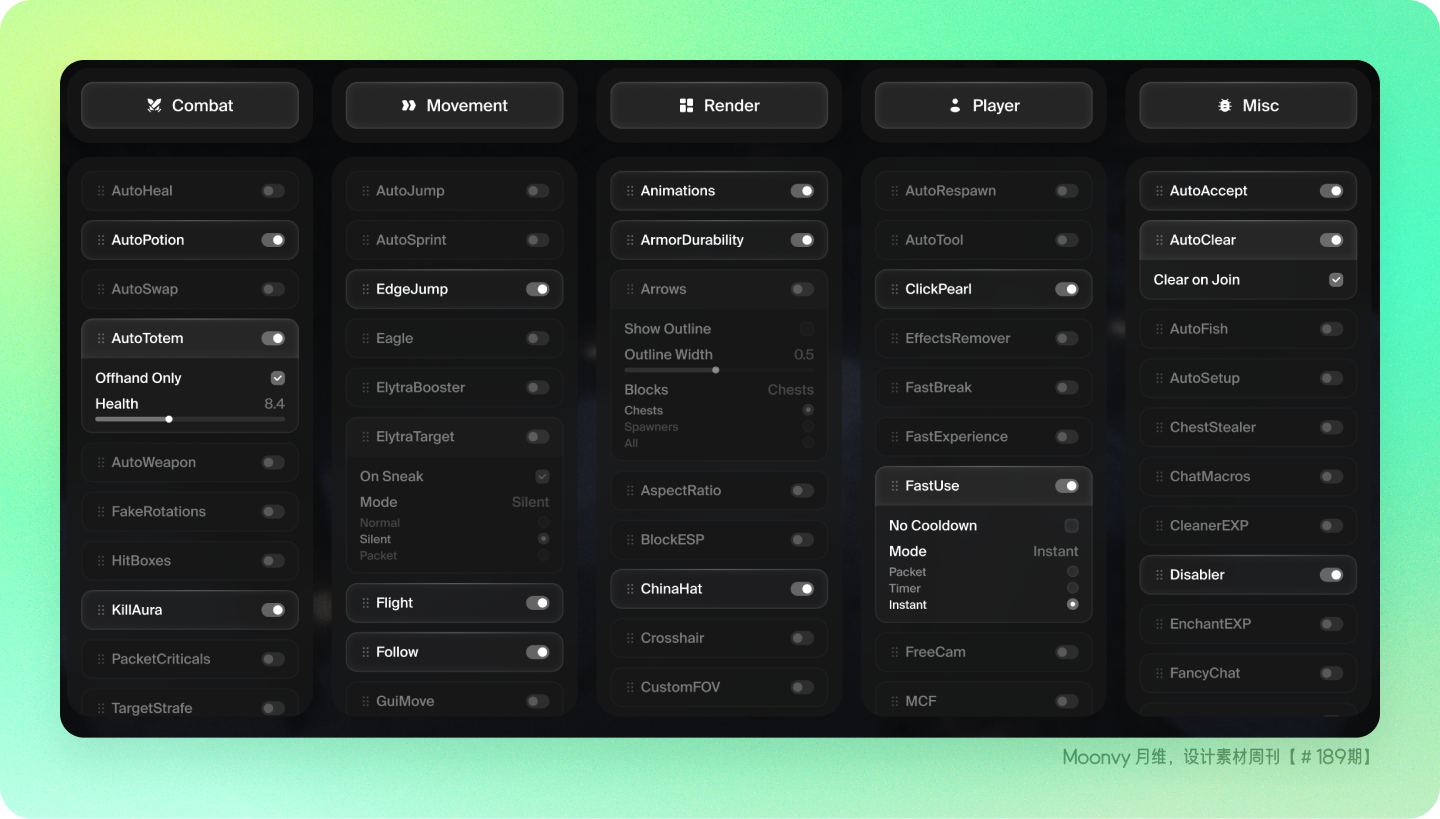Viewport: 1440px width, 819px height.
Task: Click the drag handle icon on Disabler
Action: click(1159, 575)
